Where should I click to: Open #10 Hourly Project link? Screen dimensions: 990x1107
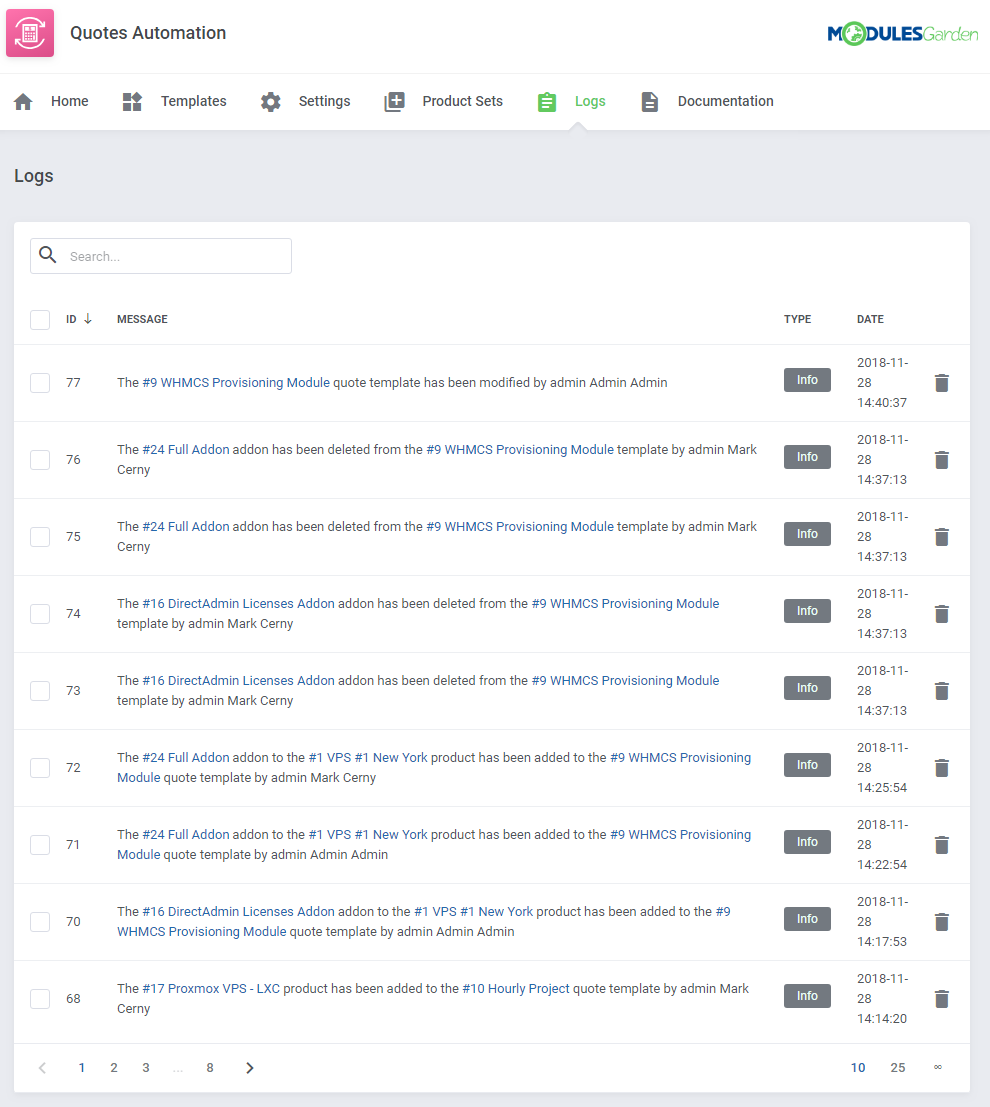[515, 988]
